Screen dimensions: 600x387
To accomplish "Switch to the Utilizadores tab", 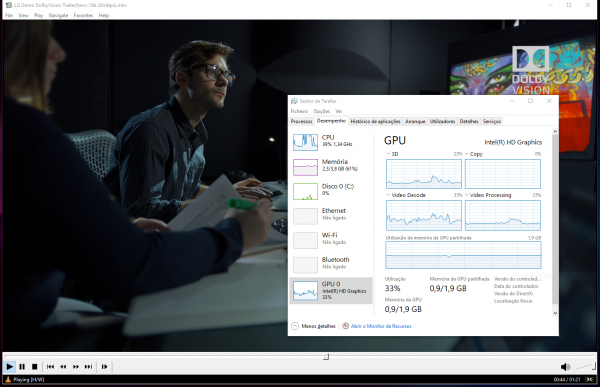I will (x=442, y=121).
